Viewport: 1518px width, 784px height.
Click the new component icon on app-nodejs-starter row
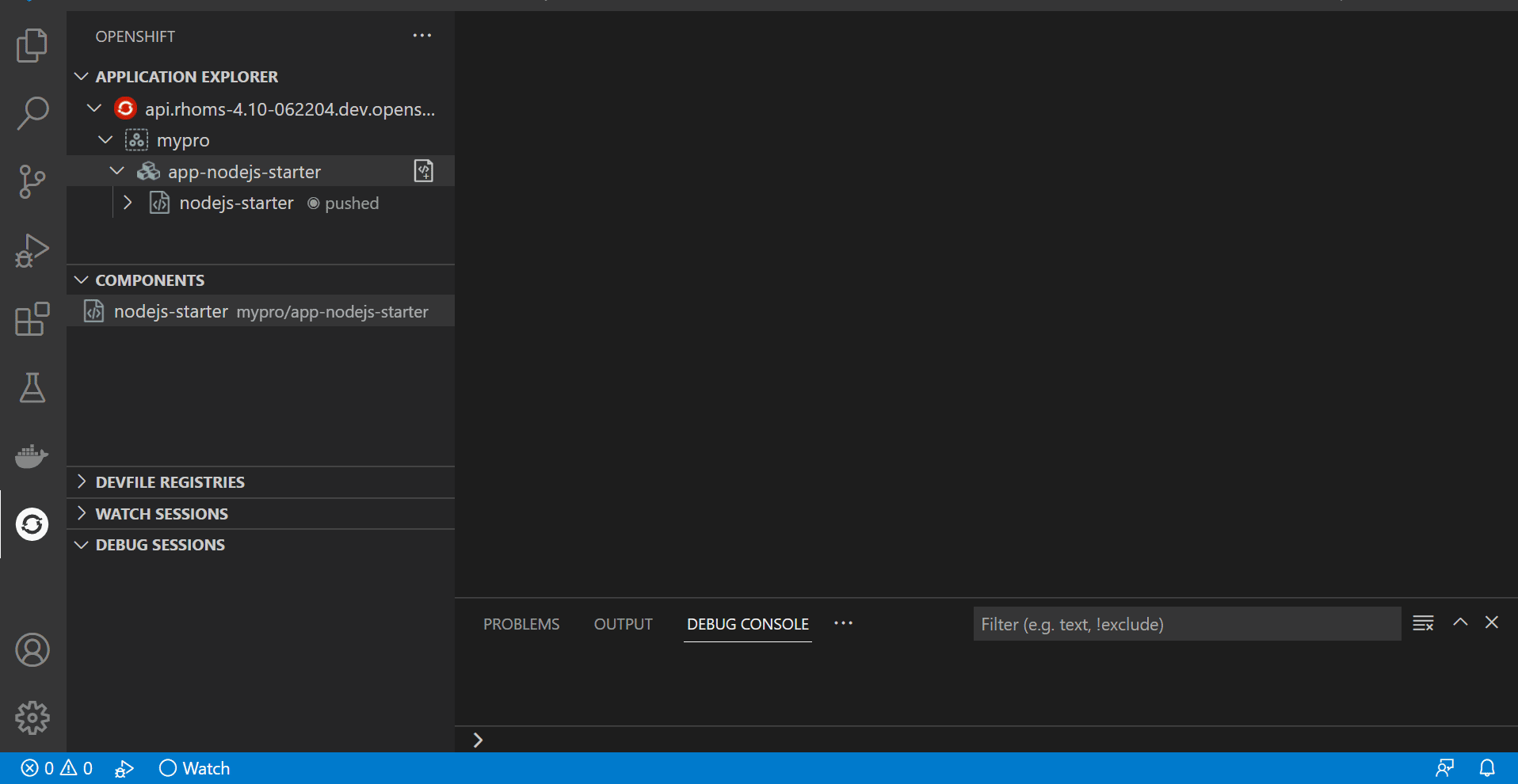point(424,171)
